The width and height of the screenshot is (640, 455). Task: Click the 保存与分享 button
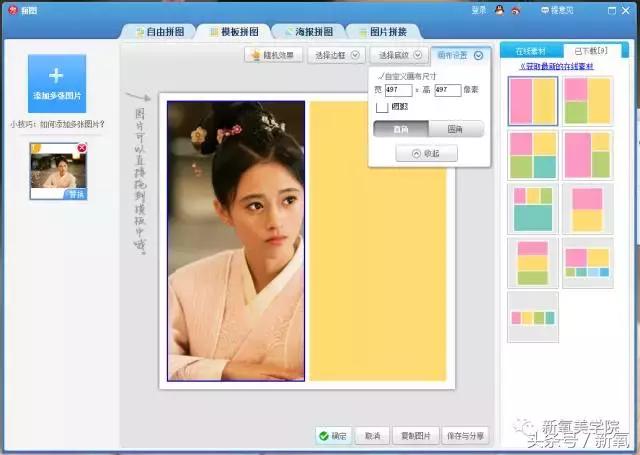[465, 436]
